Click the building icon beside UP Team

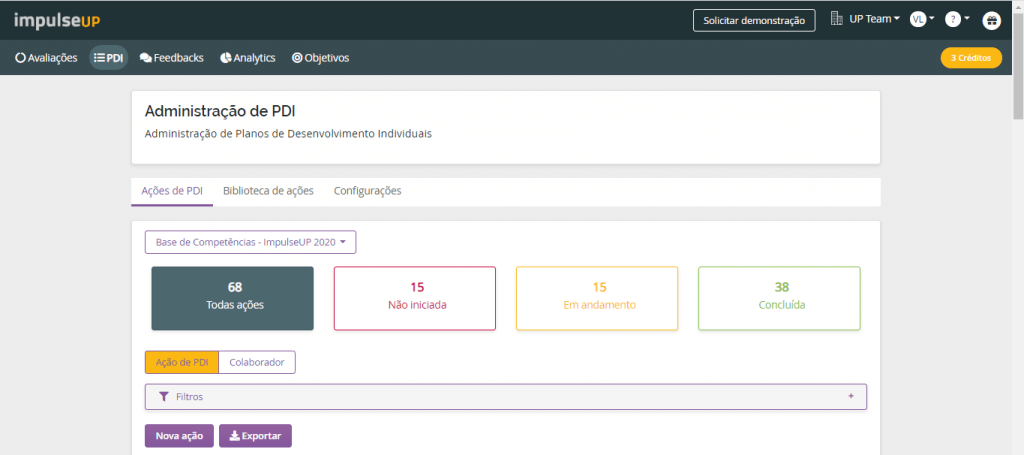837,19
